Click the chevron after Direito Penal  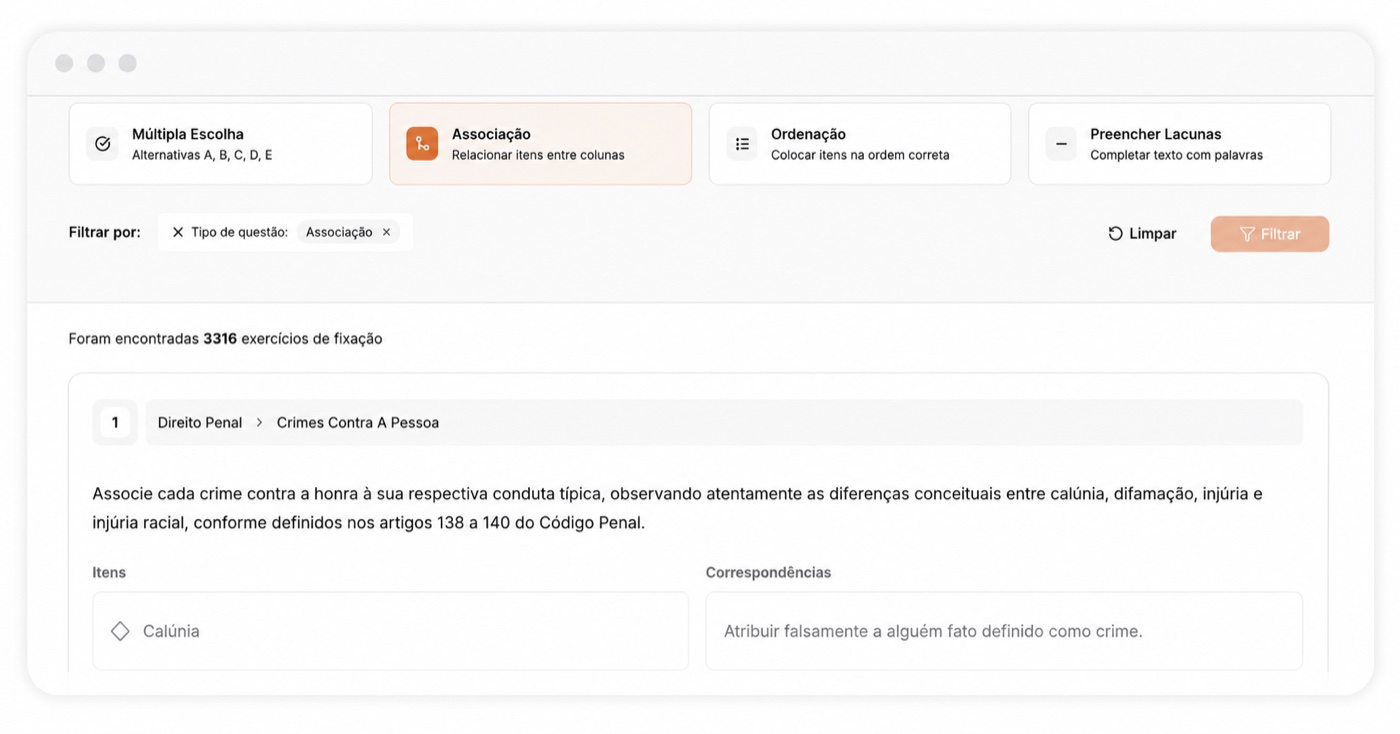259,423
